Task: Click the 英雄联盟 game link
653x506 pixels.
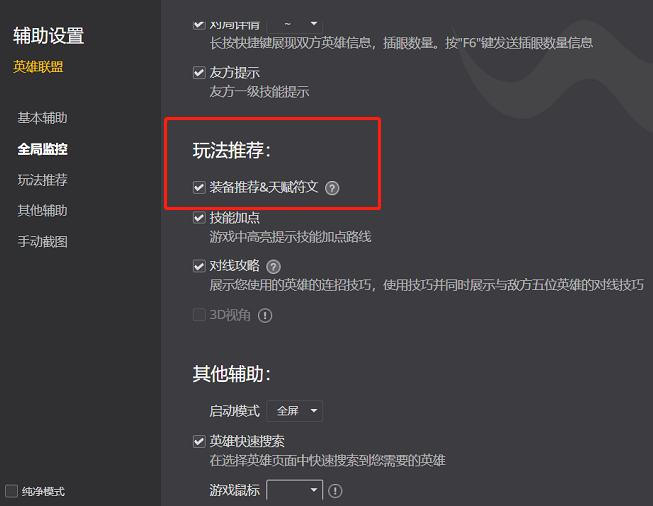Action: click(x=38, y=67)
